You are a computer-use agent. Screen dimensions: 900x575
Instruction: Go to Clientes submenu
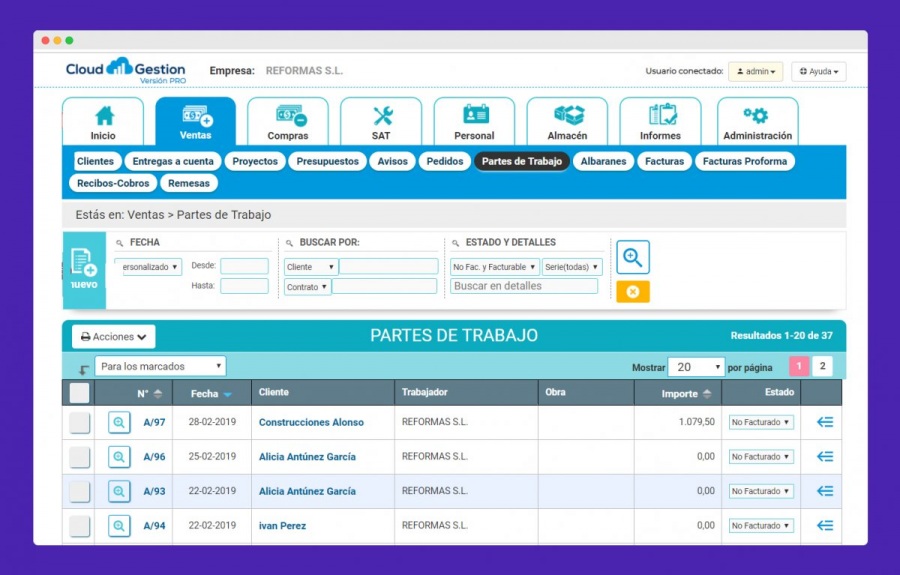click(x=95, y=161)
